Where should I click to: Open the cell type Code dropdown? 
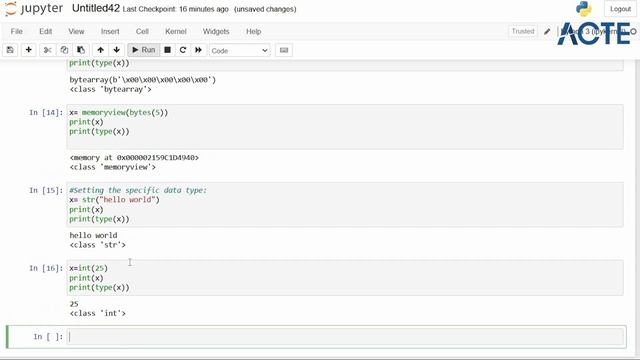point(240,51)
